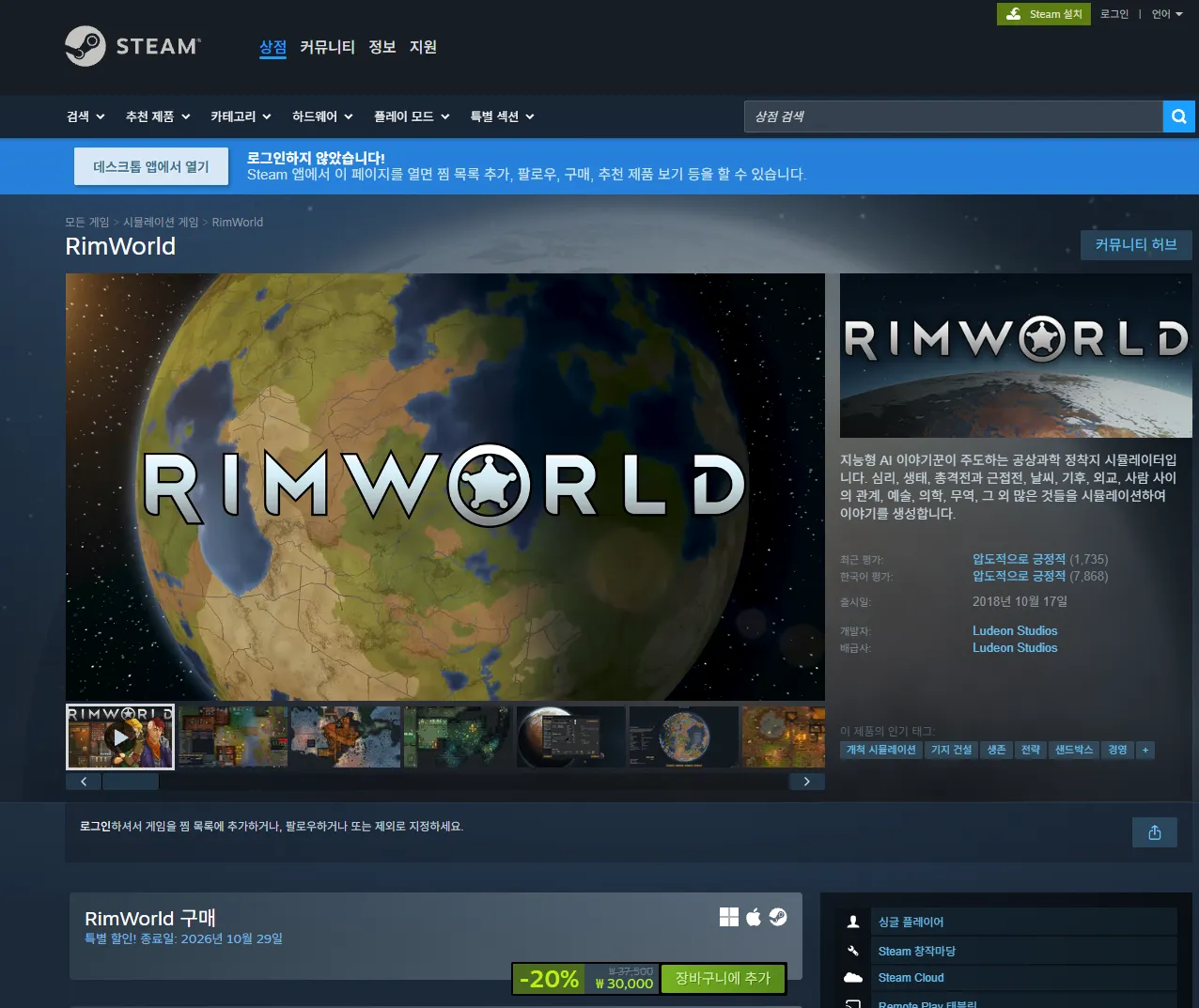Click the Steam Cloud cloud icon
The width and height of the screenshot is (1199, 1008).
point(853,978)
